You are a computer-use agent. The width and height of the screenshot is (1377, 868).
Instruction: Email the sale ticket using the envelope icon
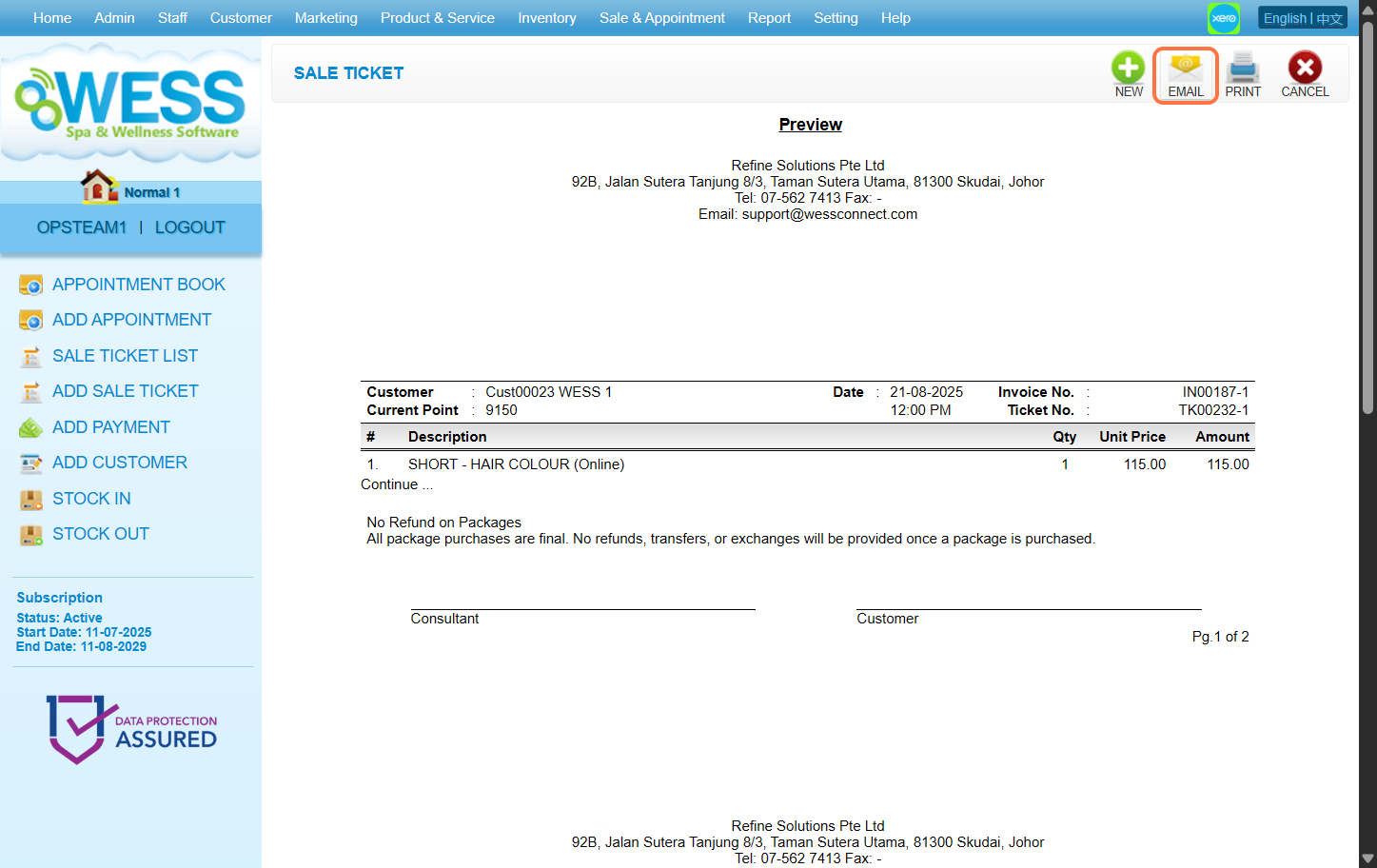pos(1185,69)
